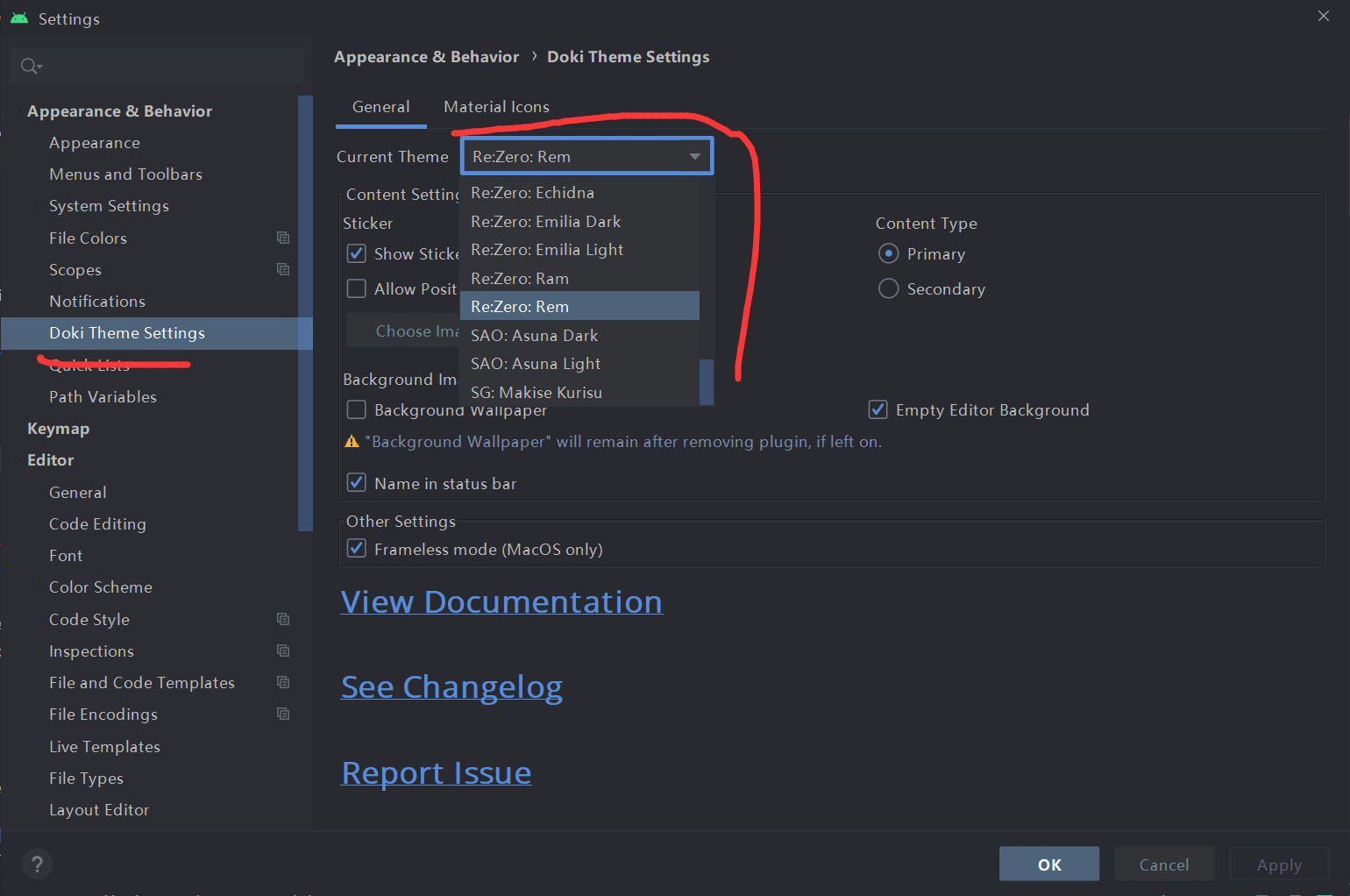This screenshot has width=1350, height=896.
Task: Click the Android icon in title bar
Action: pos(19,18)
